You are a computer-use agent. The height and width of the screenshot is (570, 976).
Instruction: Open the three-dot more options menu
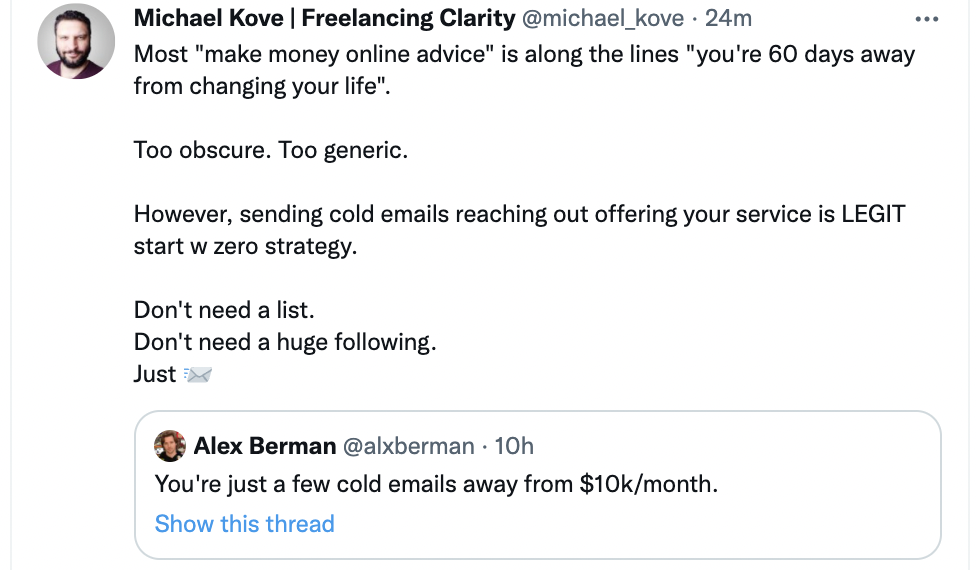pos(926,19)
